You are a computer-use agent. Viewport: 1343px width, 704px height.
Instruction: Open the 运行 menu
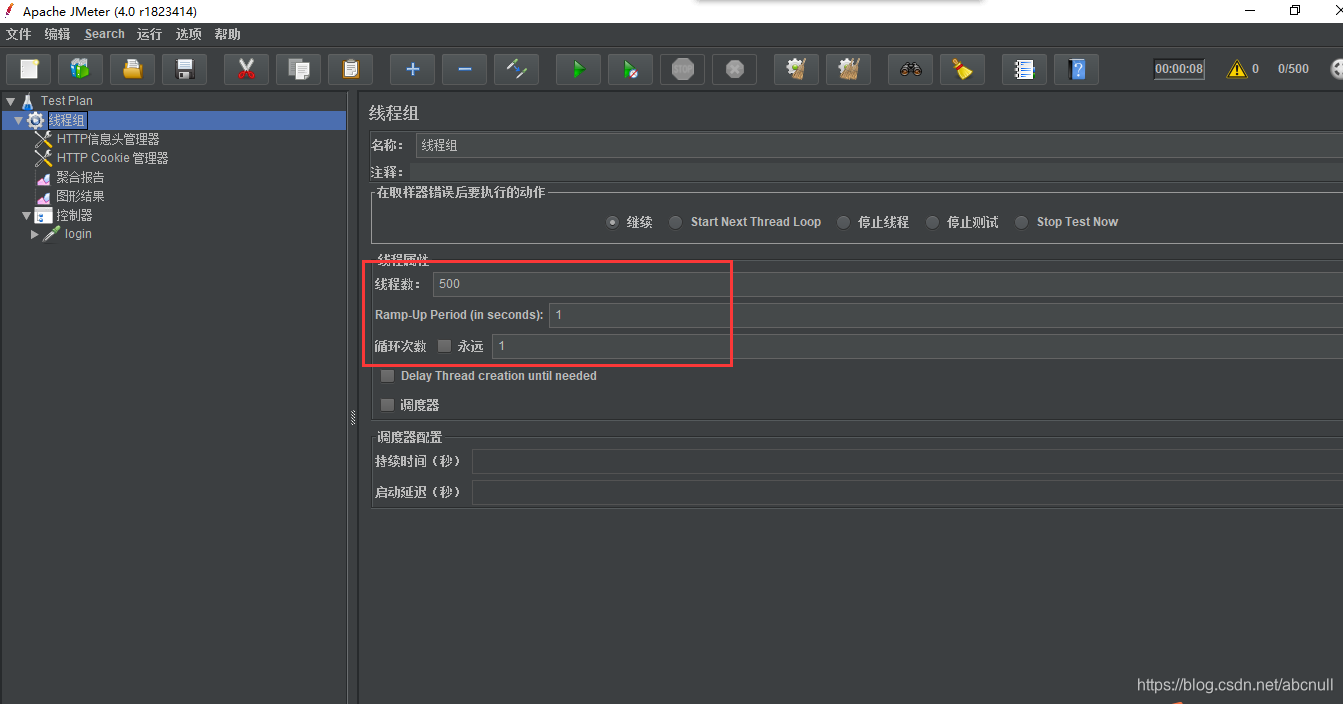[149, 34]
